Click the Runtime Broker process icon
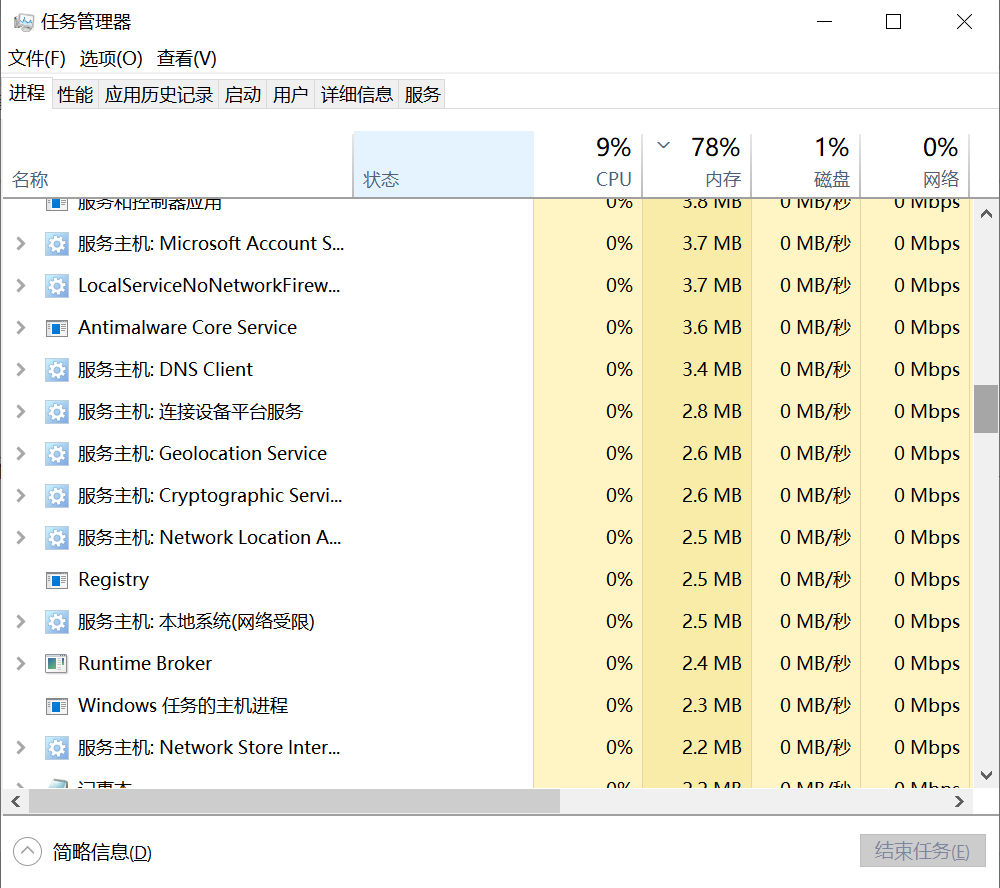The image size is (1000, 888). click(x=56, y=664)
